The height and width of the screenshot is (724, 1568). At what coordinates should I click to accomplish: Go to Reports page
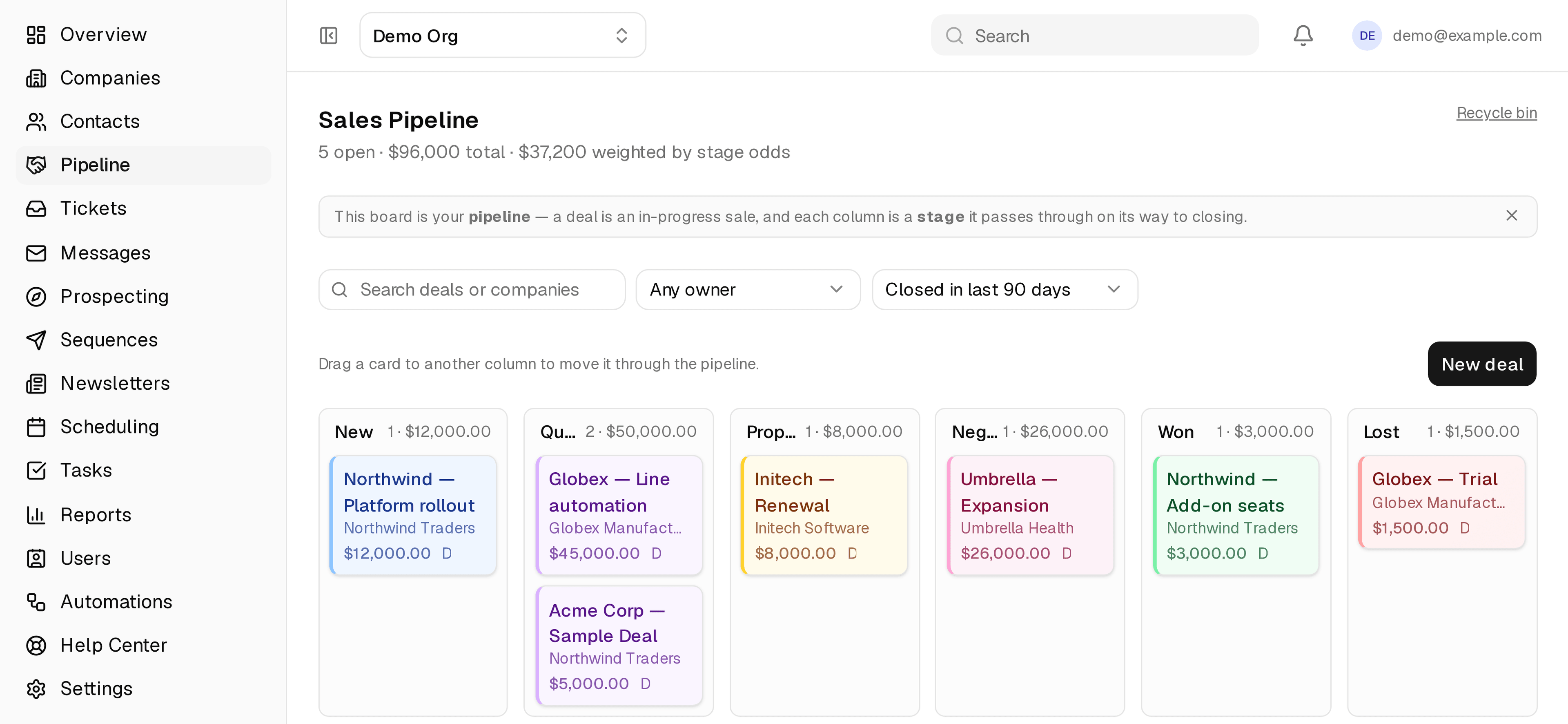pyautogui.click(x=144, y=514)
